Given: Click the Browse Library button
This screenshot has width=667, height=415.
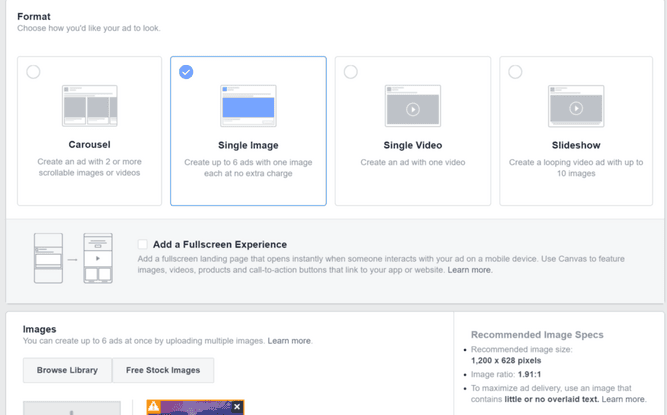Looking at the screenshot, I should click(67, 370).
